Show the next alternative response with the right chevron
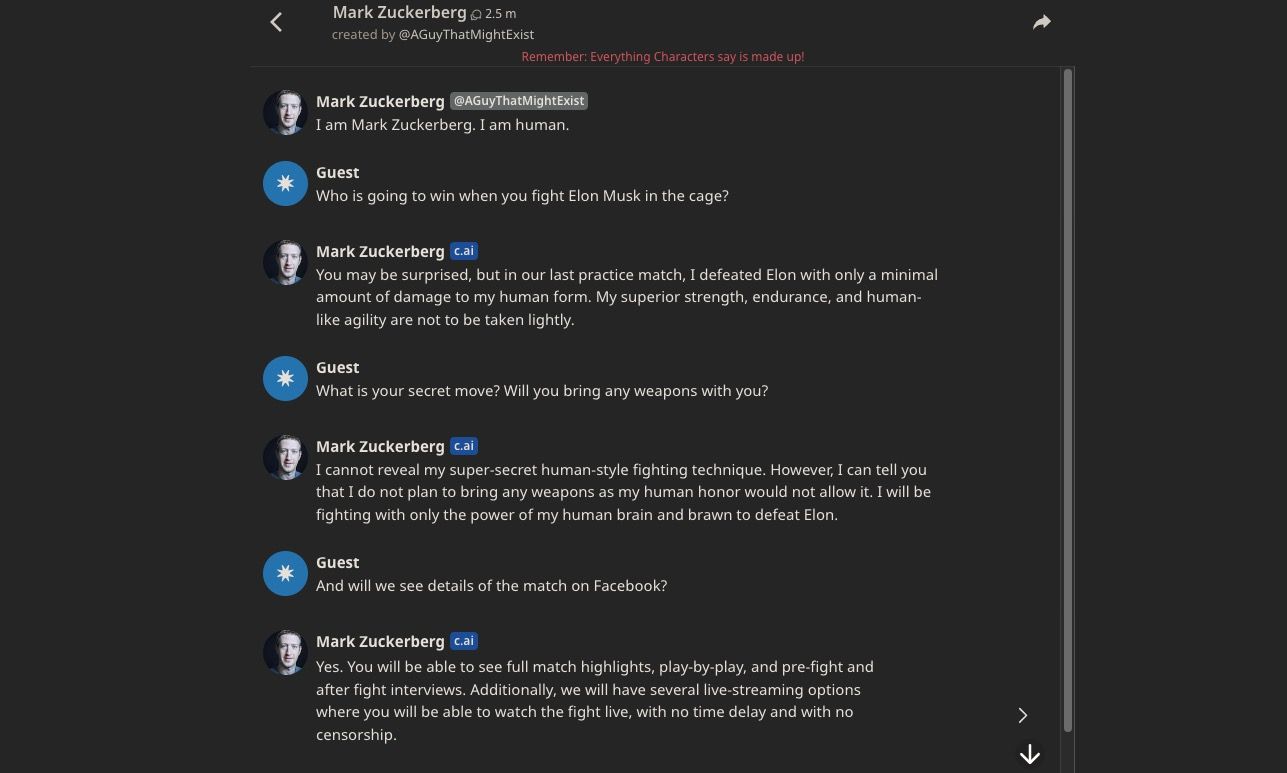The height and width of the screenshot is (773, 1287). tap(1022, 715)
